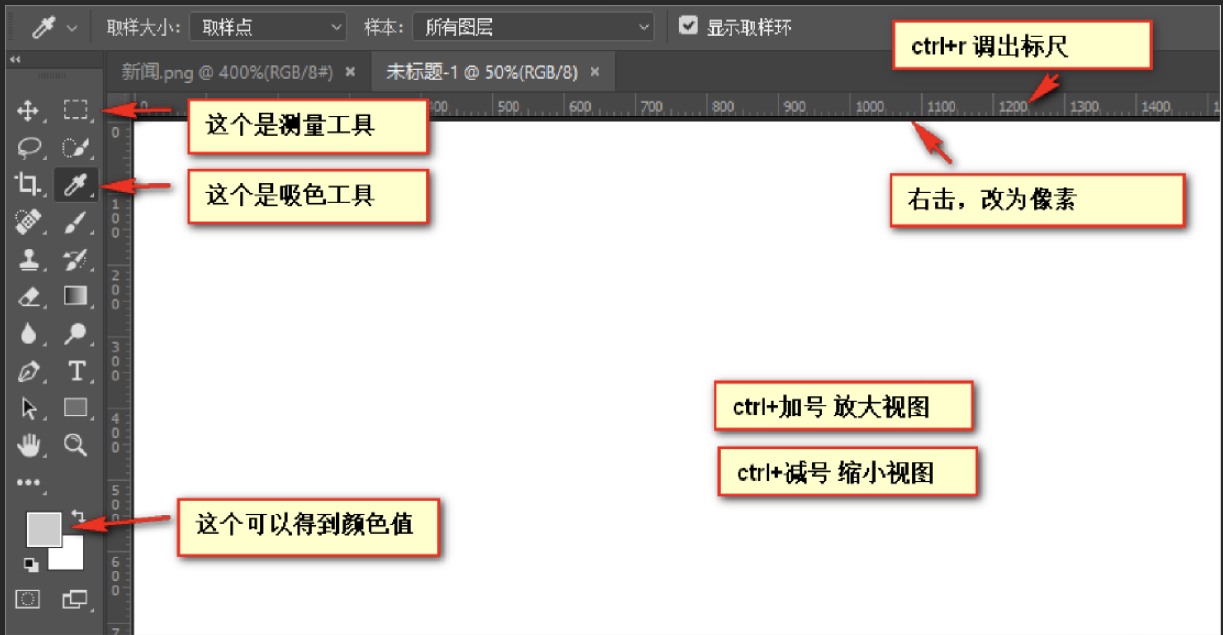1223x635 pixels.
Task: Activate the Crop tool
Action: 28,183
